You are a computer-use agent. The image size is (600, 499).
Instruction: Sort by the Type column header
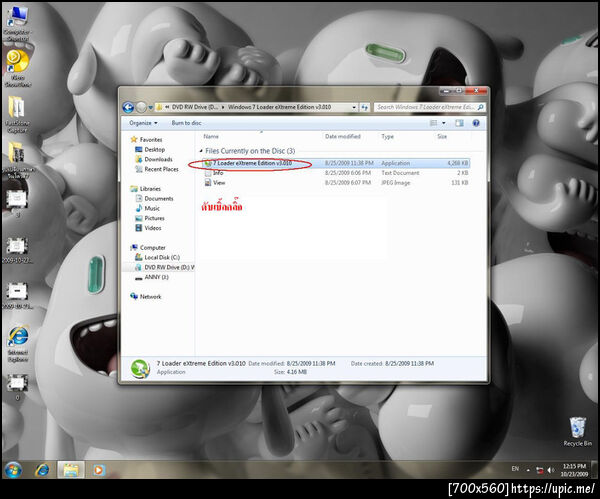click(387, 136)
